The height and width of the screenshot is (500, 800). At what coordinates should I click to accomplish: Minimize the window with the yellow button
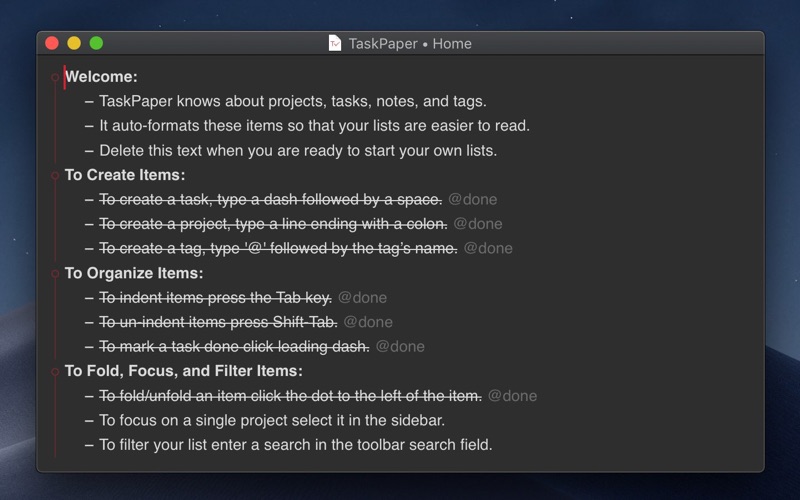[x=74, y=43]
